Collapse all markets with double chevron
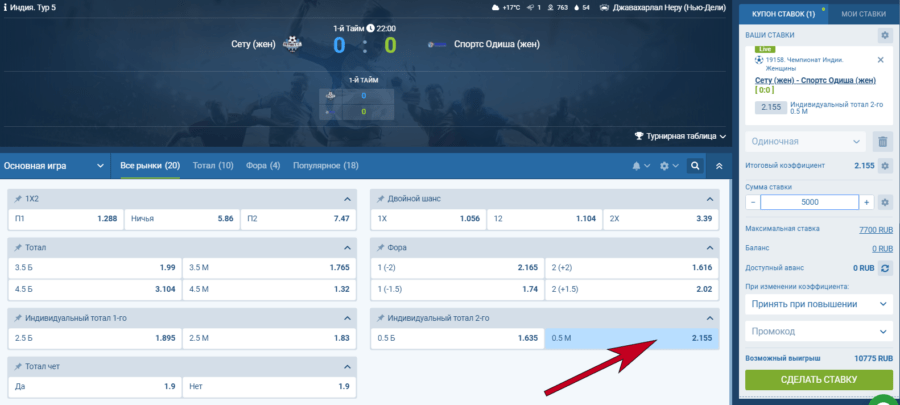Viewport: 900px width, 405px height. pos(719,166)
